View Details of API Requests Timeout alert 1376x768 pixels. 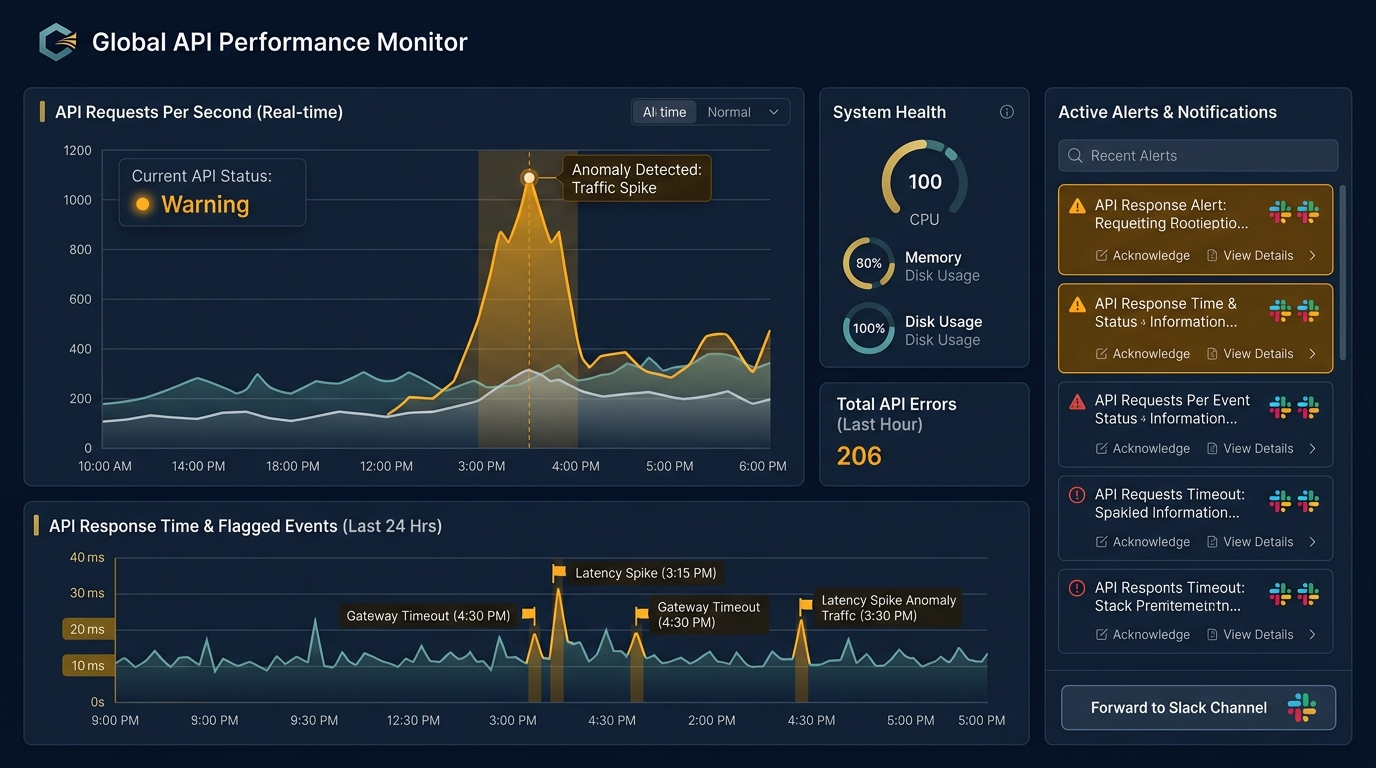click(x=1250, y=542)
